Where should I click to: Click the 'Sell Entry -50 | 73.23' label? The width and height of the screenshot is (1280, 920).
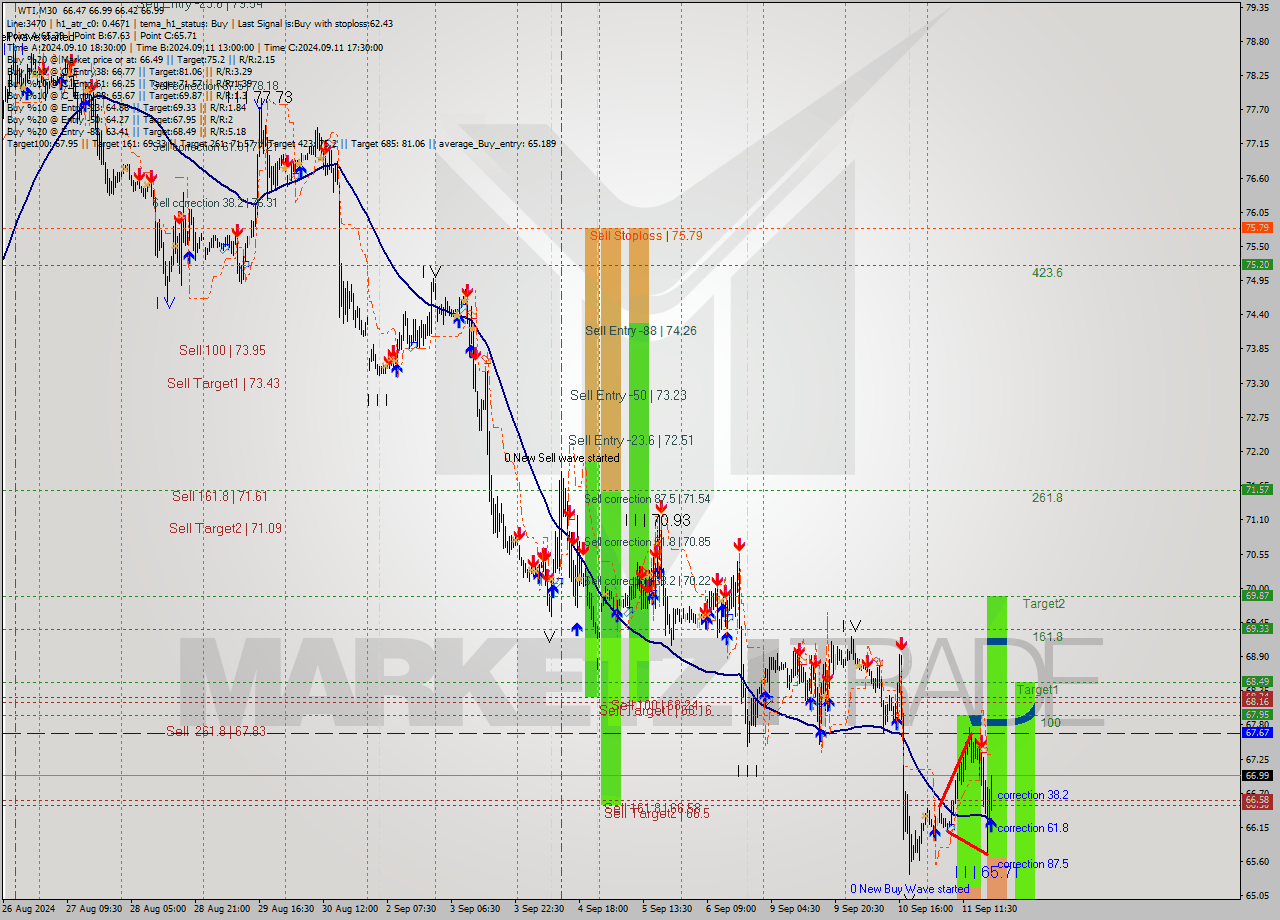628,395
